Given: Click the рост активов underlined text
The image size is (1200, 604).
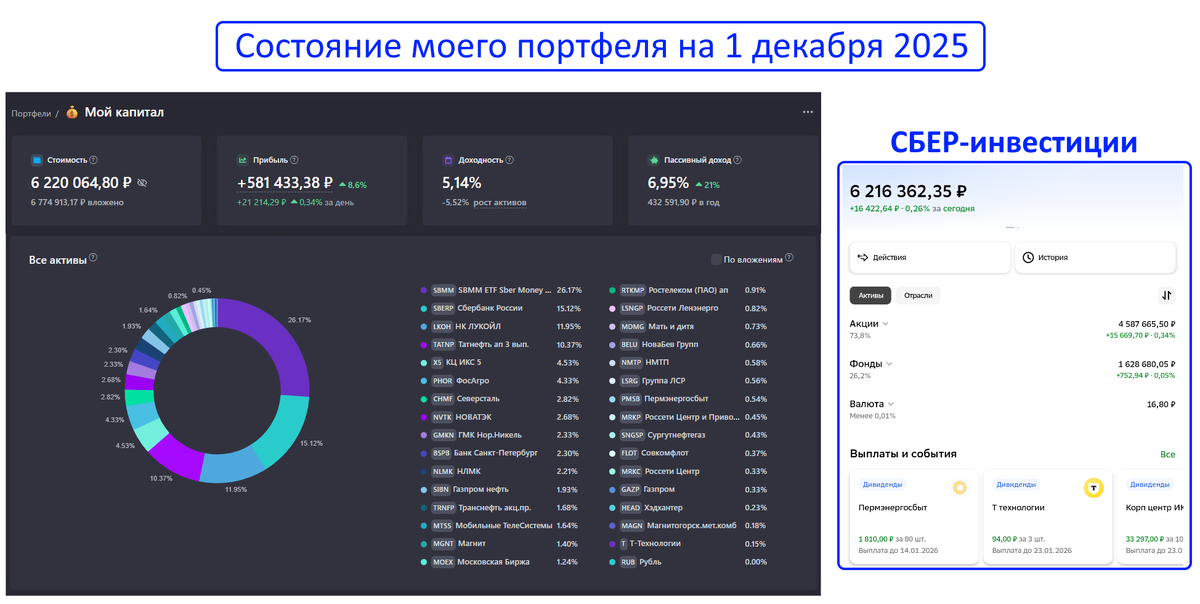Looking at the screenshot, I should [x=501, y=202].
